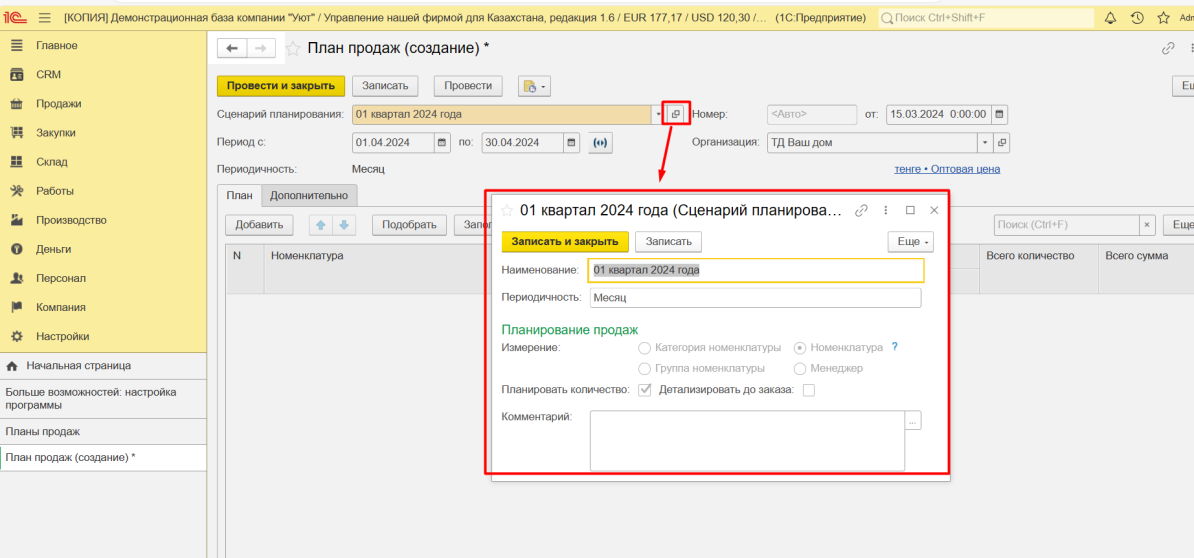
Task: Click the Записать и закрыть button
Action: (x=565, y=242)
